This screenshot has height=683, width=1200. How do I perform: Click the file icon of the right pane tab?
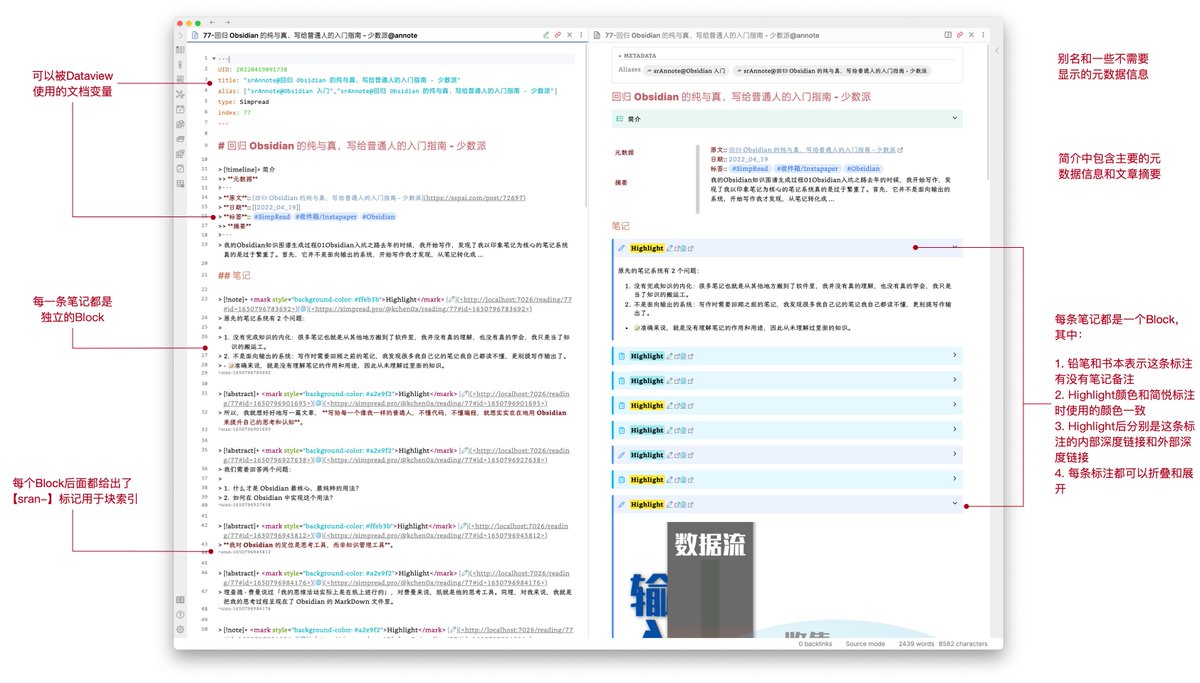click(596, 35)
